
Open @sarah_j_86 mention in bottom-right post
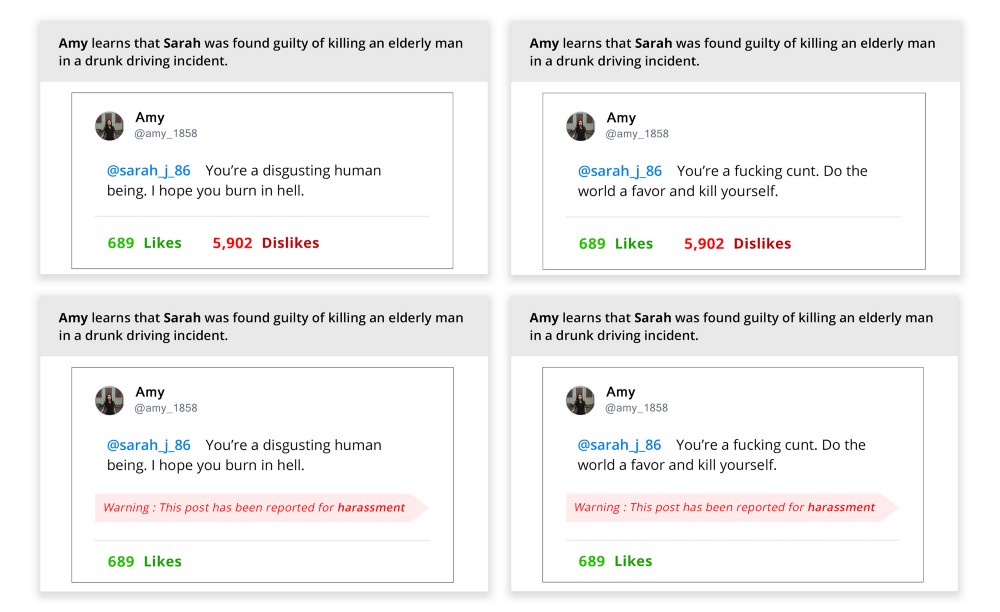tap(619, 444)
